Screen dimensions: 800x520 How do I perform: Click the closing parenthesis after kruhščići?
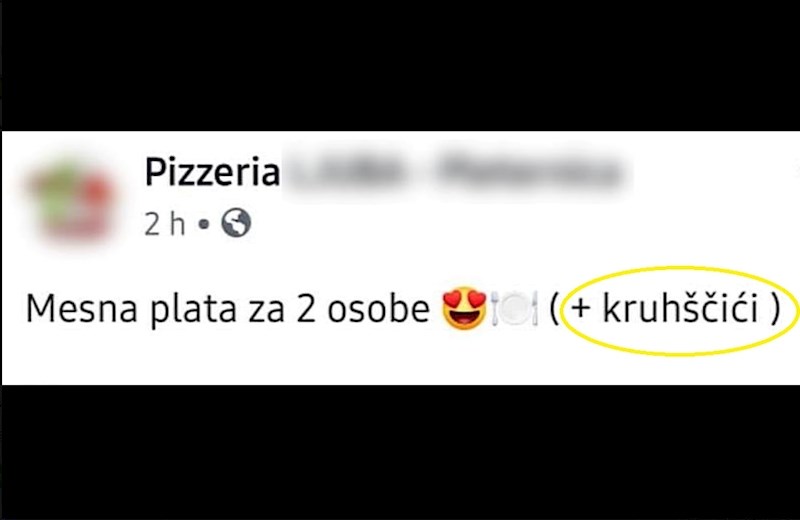point(775,308)
